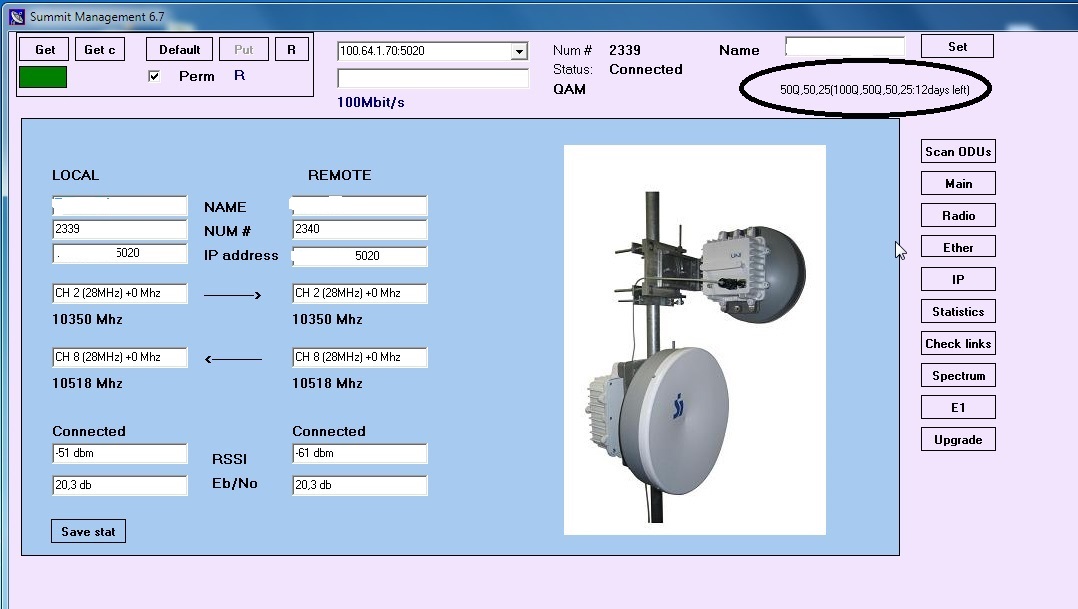Click the grayed Put button
This screenshot has height=609, width=1078.
(243, 49)
